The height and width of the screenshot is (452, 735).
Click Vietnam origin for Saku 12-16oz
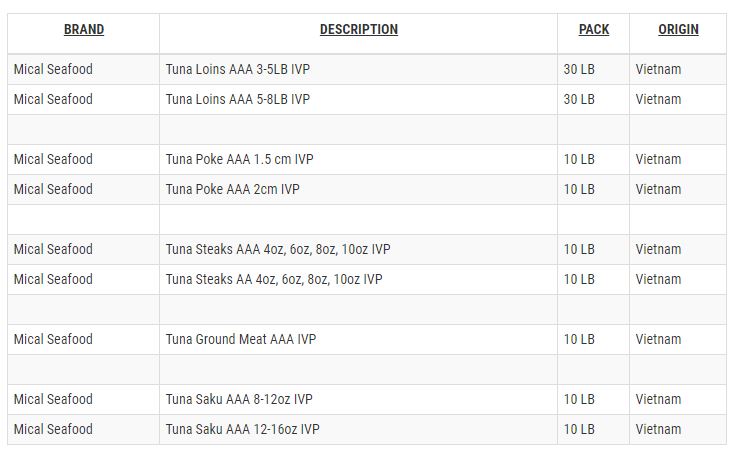click(x=658, y=429)
